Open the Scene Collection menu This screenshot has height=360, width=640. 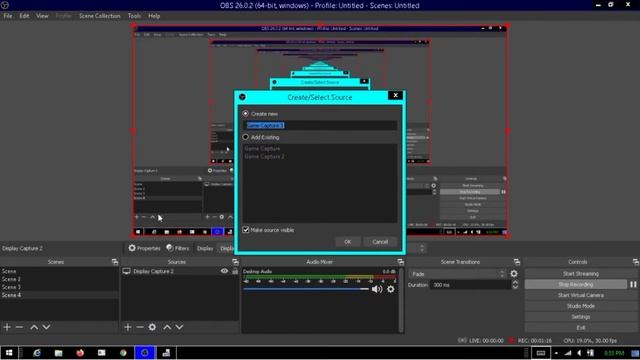point(100,16)
